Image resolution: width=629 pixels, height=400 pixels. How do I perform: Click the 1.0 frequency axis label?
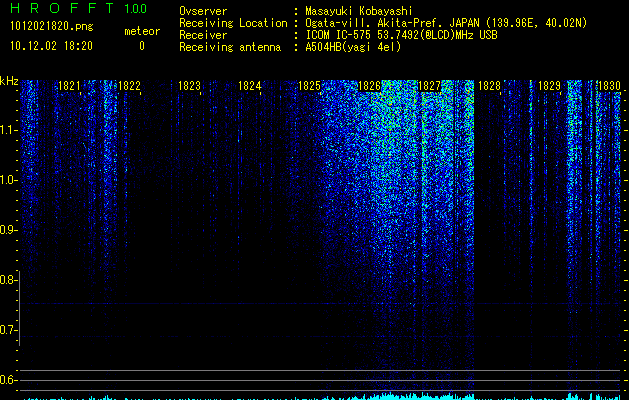tap(8, 180)
